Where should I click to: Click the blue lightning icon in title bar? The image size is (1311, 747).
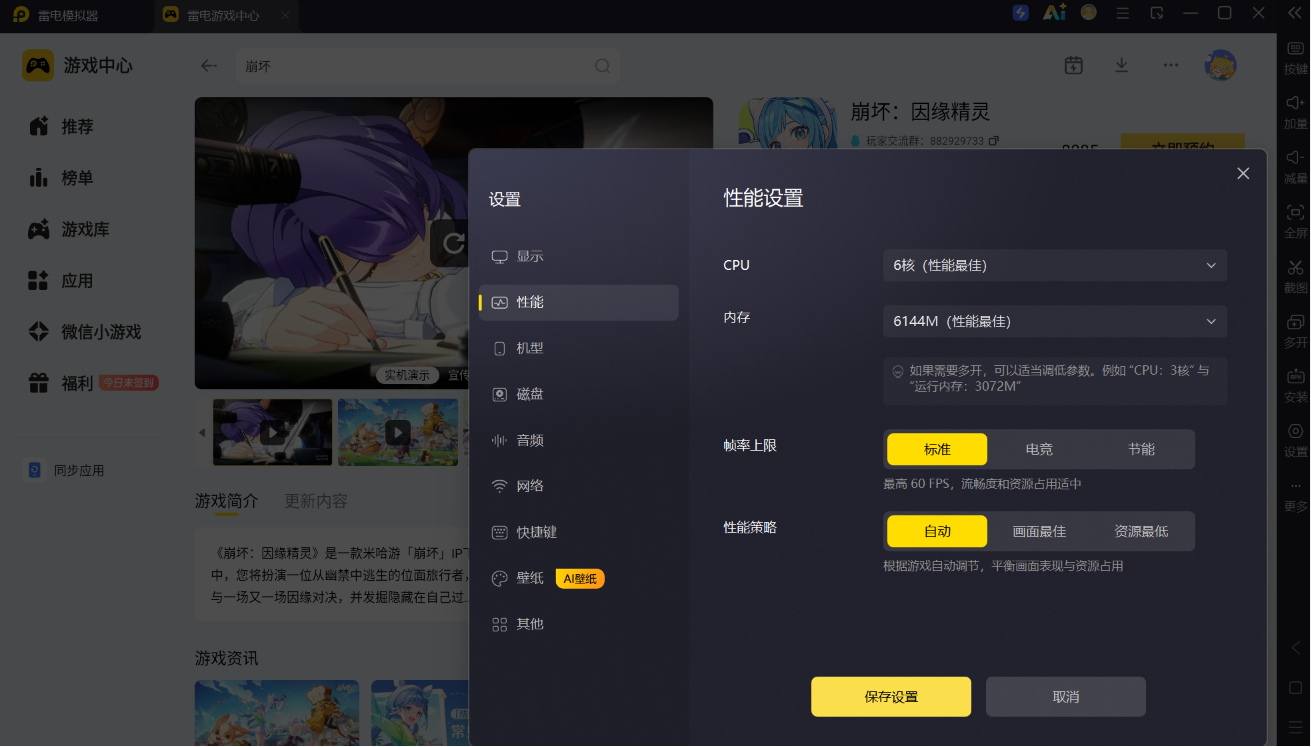[x=1020, y=13]
